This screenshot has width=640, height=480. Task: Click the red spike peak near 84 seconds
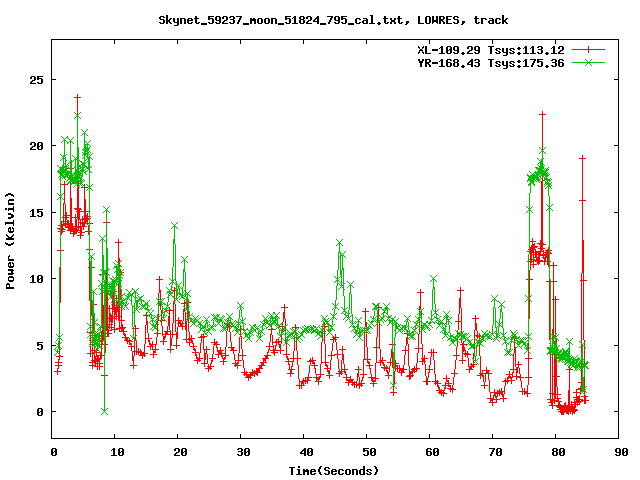coord(582,158)
